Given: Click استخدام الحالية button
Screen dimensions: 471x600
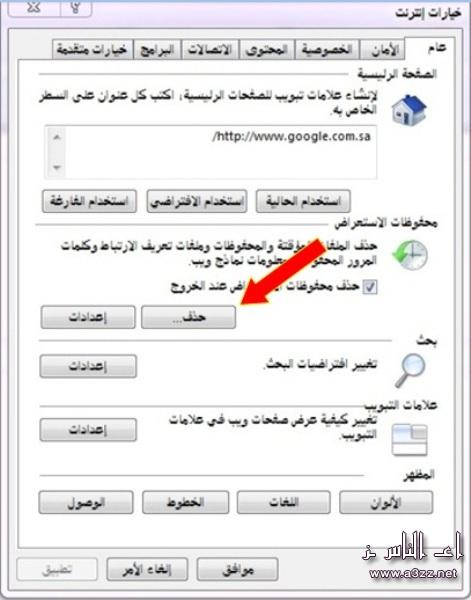Looking at the screenshot, I should (303, 201).
